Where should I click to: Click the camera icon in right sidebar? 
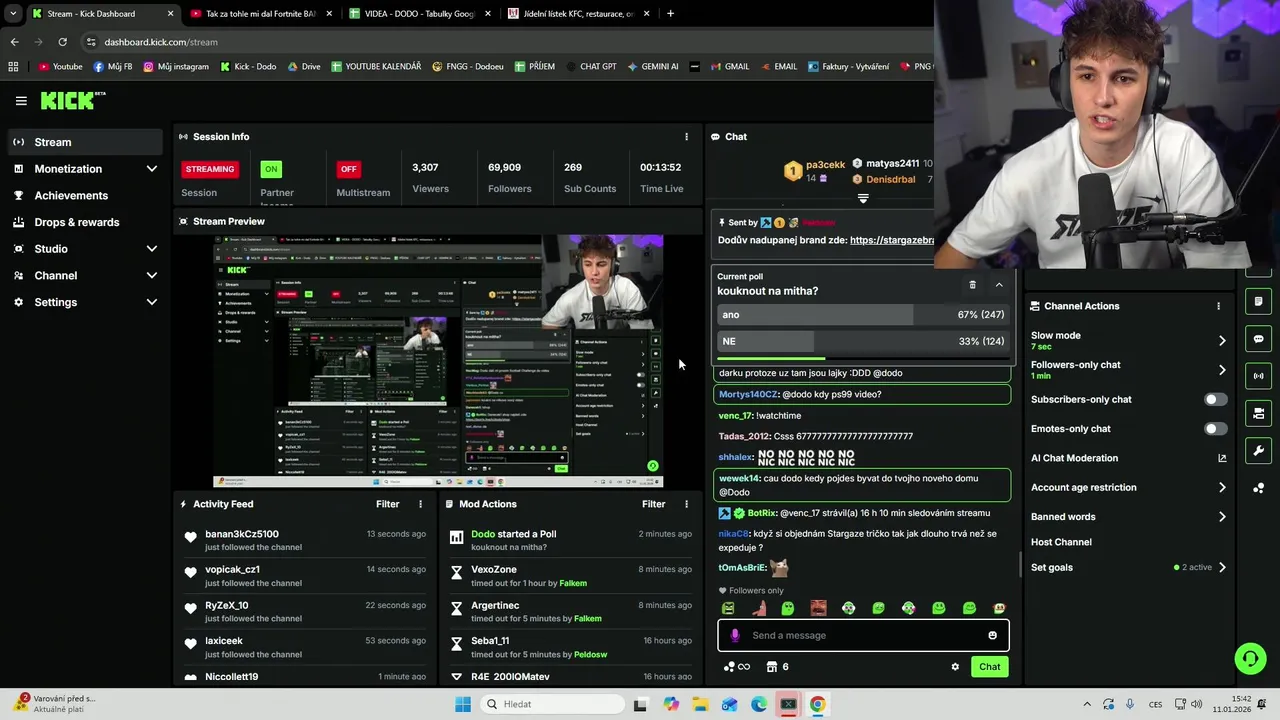point(1258,413)
